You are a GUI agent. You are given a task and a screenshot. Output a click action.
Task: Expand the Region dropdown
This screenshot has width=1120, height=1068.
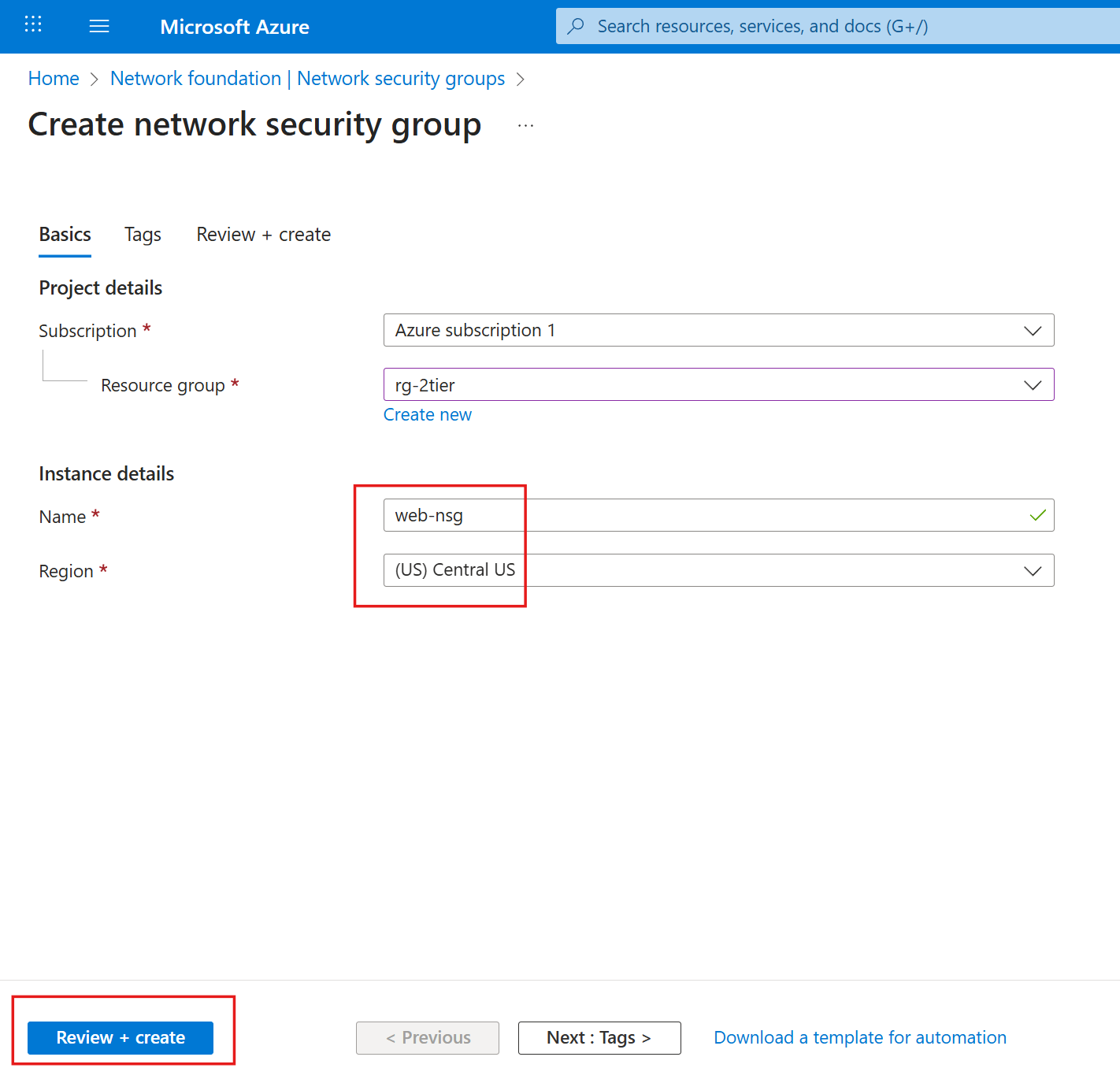pos(1033,570)
